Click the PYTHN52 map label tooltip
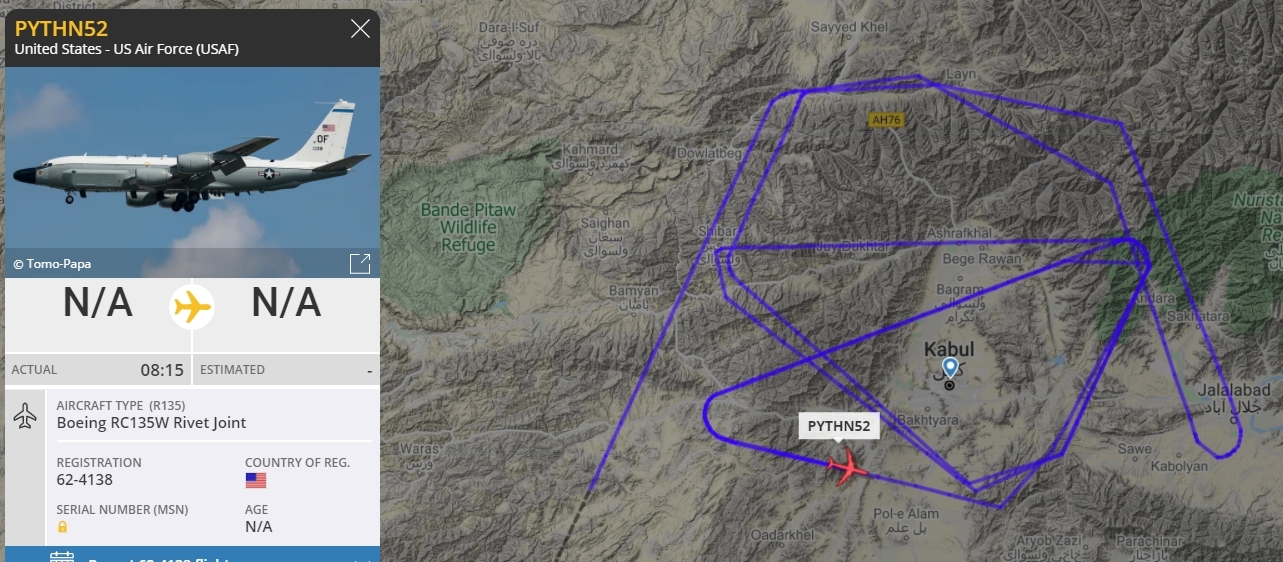 pyautogui.click(x=839, y=426)
